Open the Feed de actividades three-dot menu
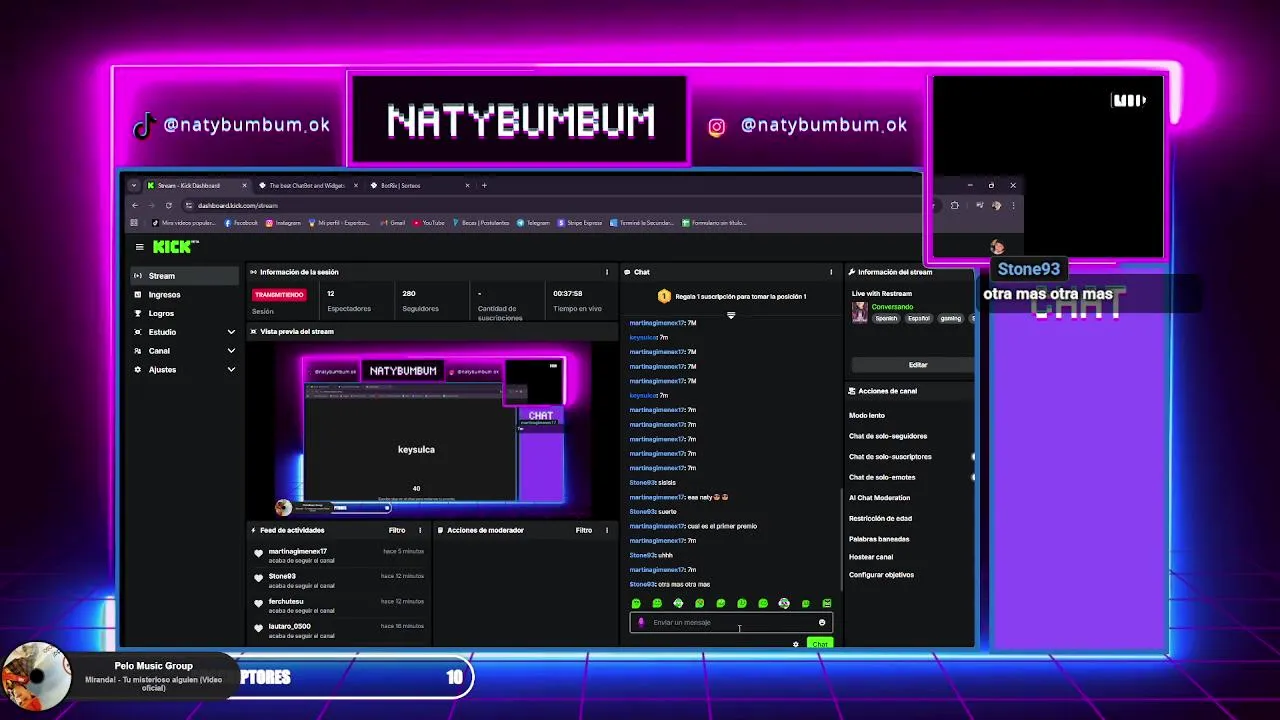The width and height of the screenshot is (1280, 720). 420,530
